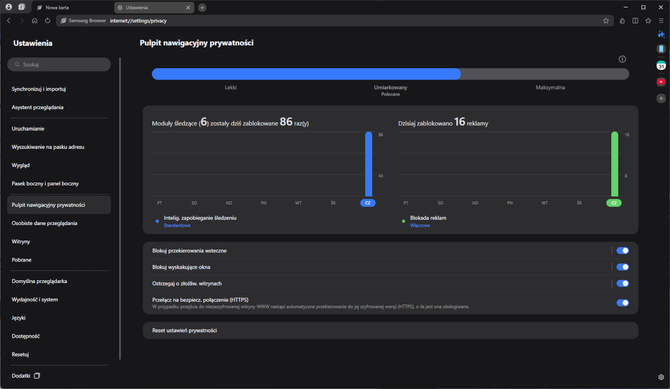This screenshot has height=389, width=670.
Task: Toggle Blokuj wyskakujące okna switch
Action: [623, 267]
